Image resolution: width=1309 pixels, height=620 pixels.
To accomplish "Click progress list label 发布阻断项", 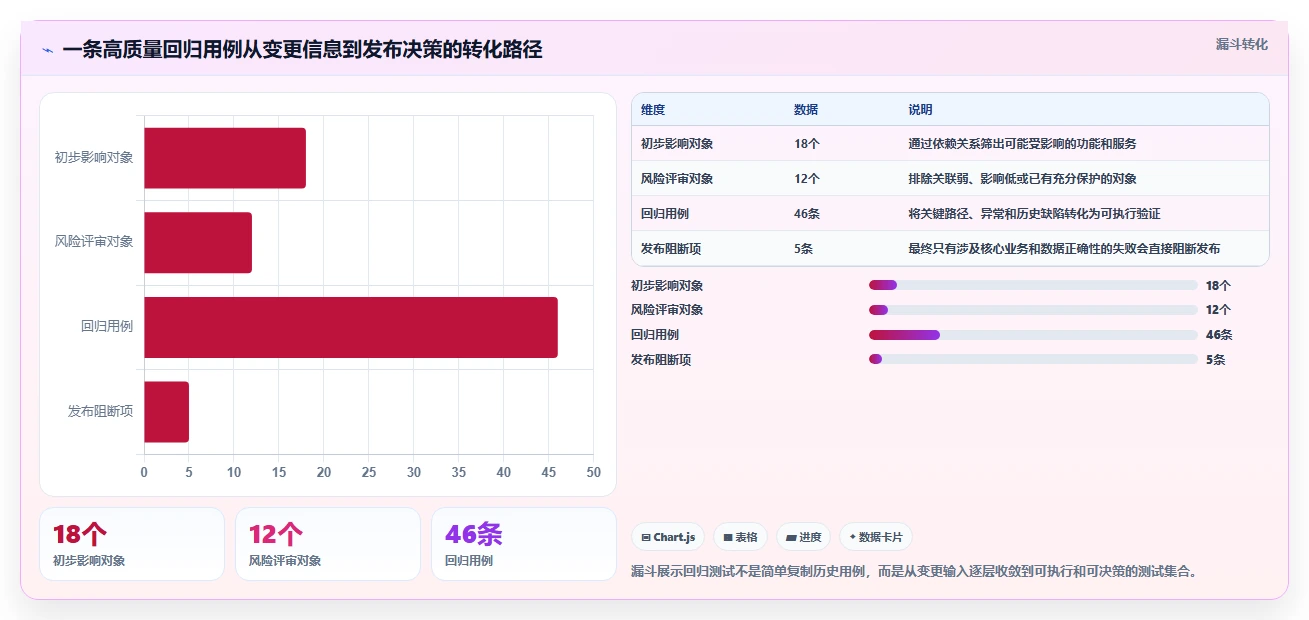I will coord(661,360).
